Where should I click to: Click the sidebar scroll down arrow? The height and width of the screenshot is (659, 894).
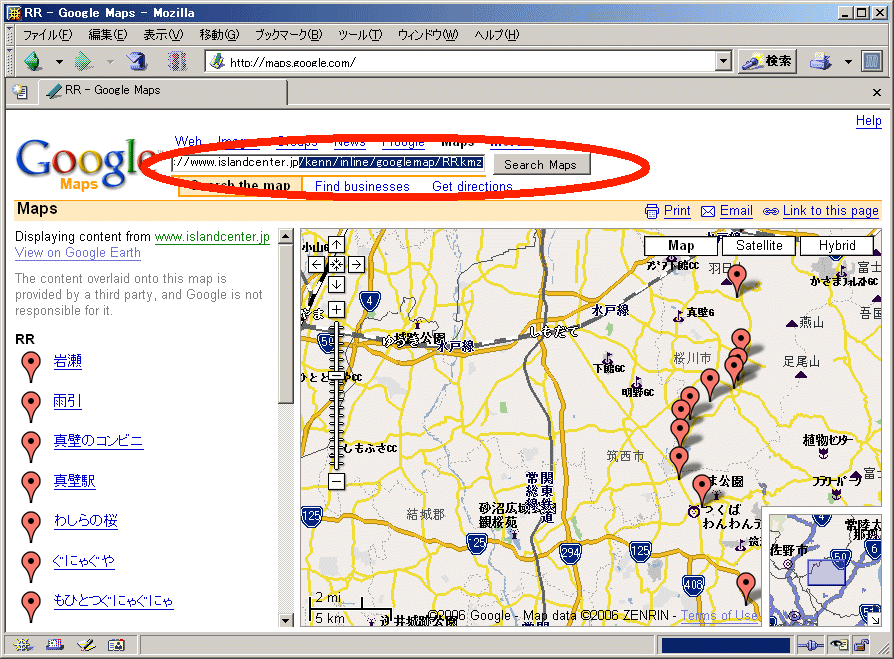[286, 620]
